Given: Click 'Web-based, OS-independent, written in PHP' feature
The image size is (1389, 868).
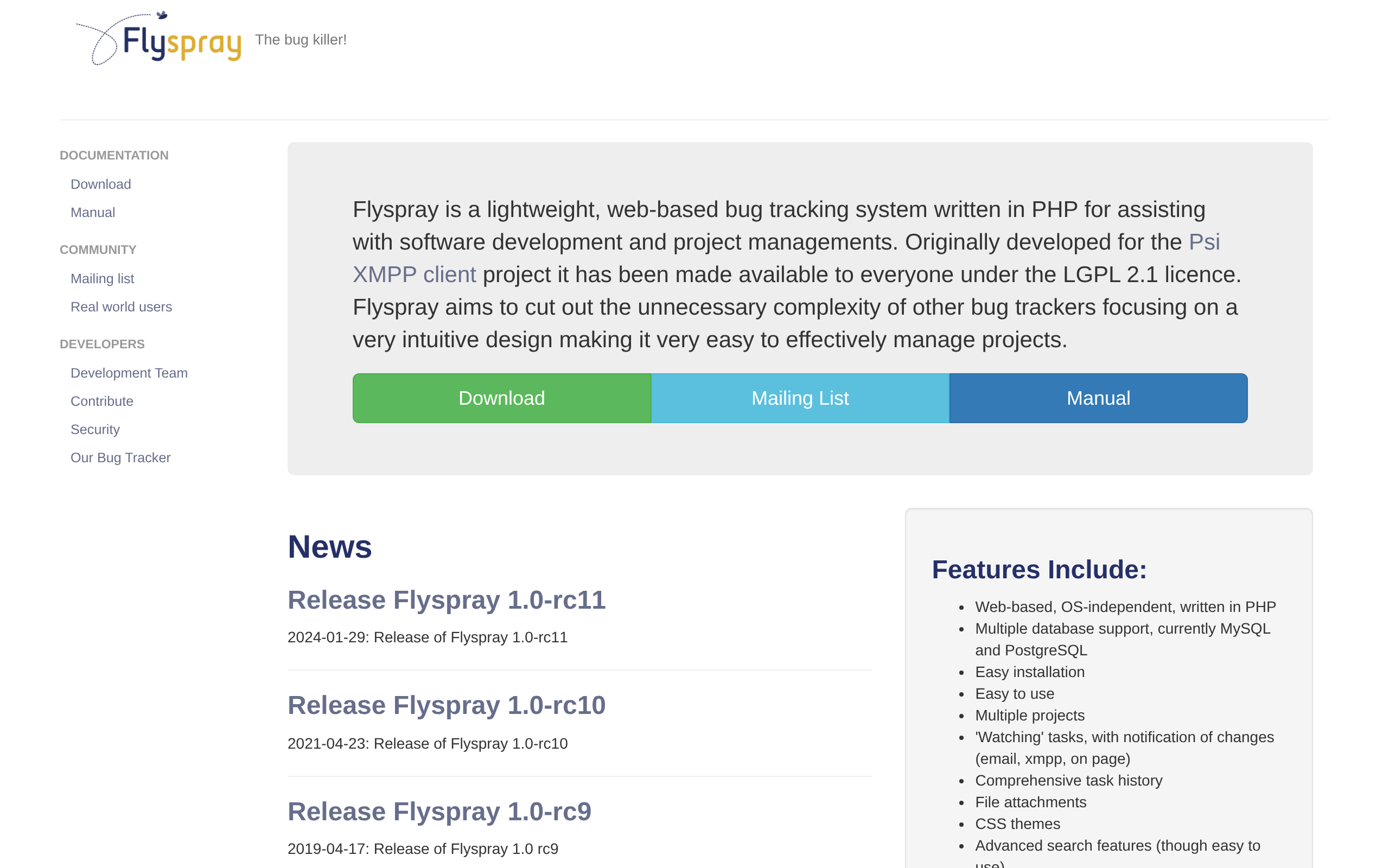Looking at the screenshot, I should [1125, 607].
